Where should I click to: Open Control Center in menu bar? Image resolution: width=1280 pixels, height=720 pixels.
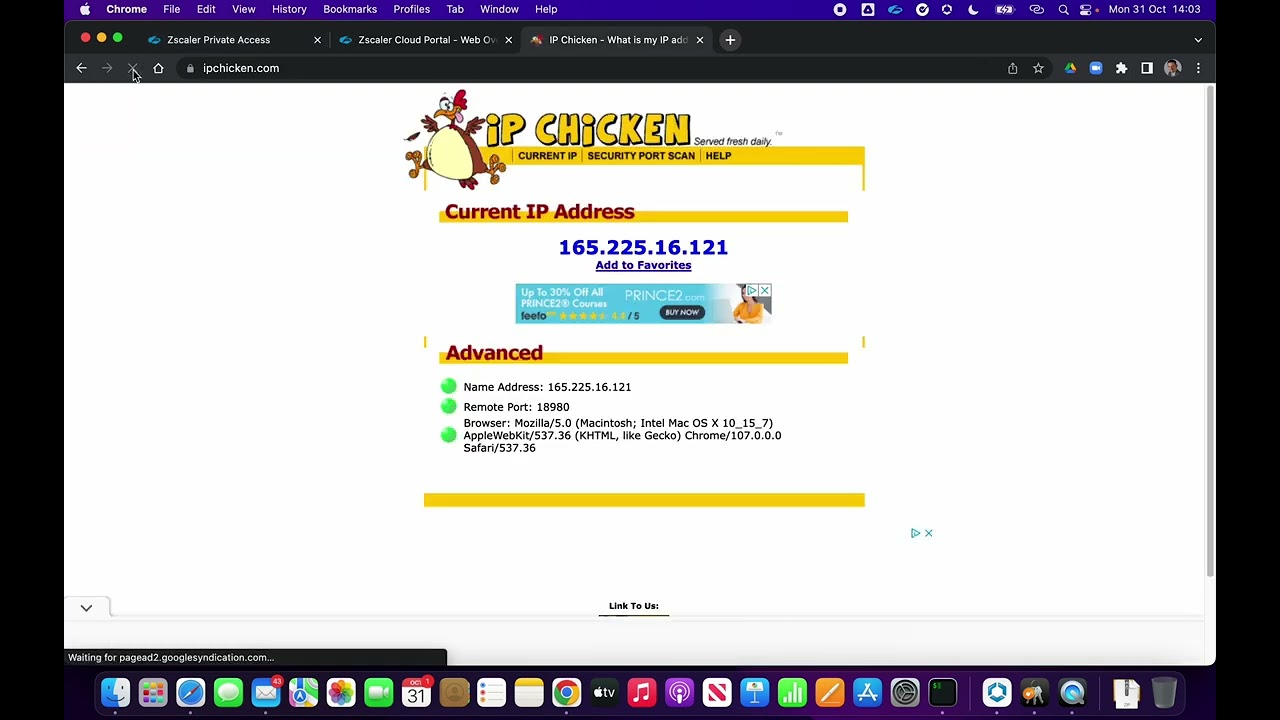(1086, 9)
